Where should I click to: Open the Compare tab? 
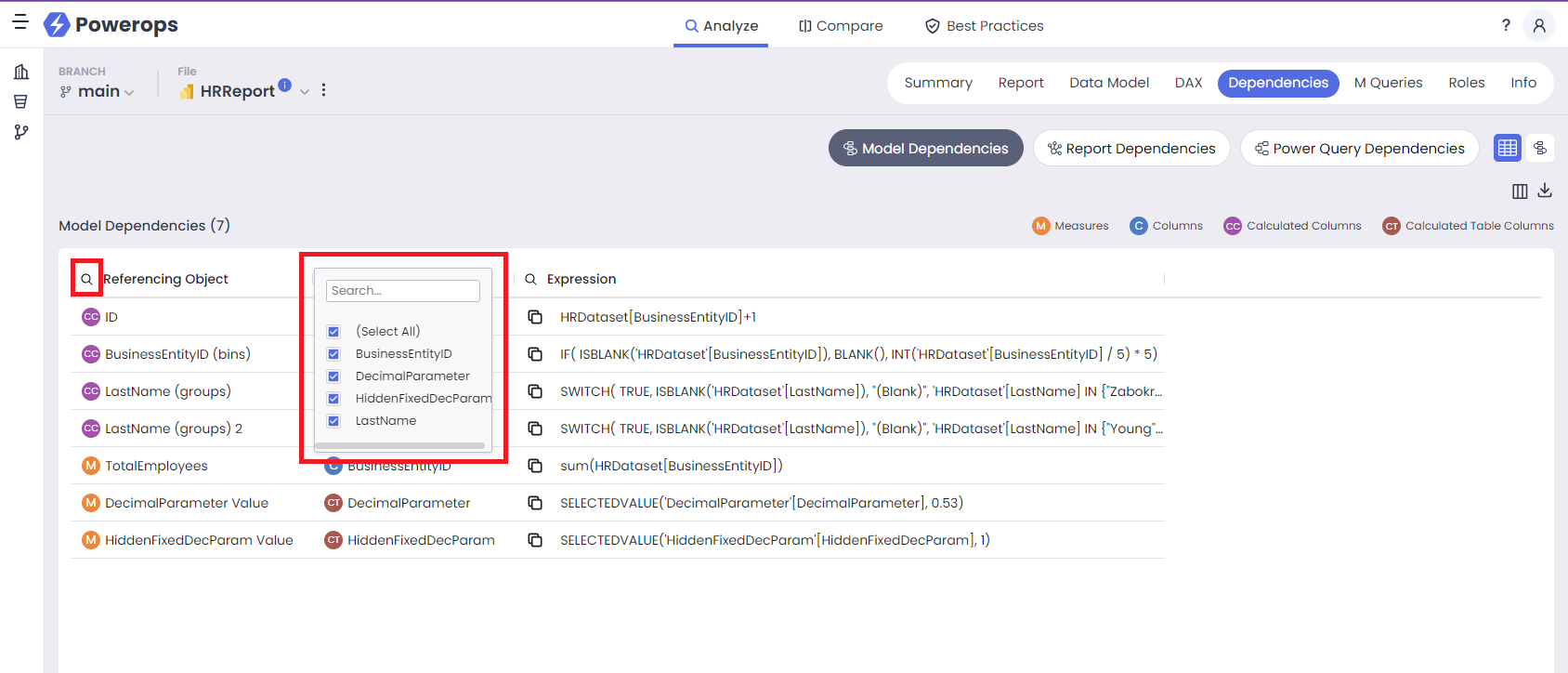[x=841, y=26]
